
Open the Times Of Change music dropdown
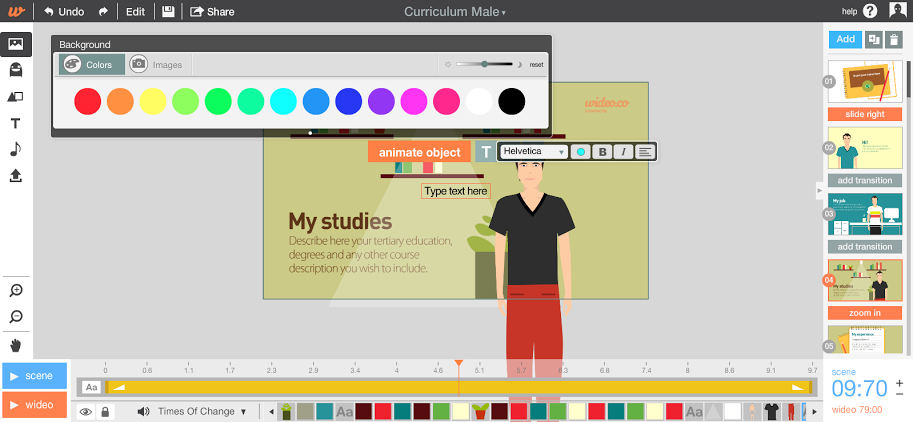coord(201,411)
